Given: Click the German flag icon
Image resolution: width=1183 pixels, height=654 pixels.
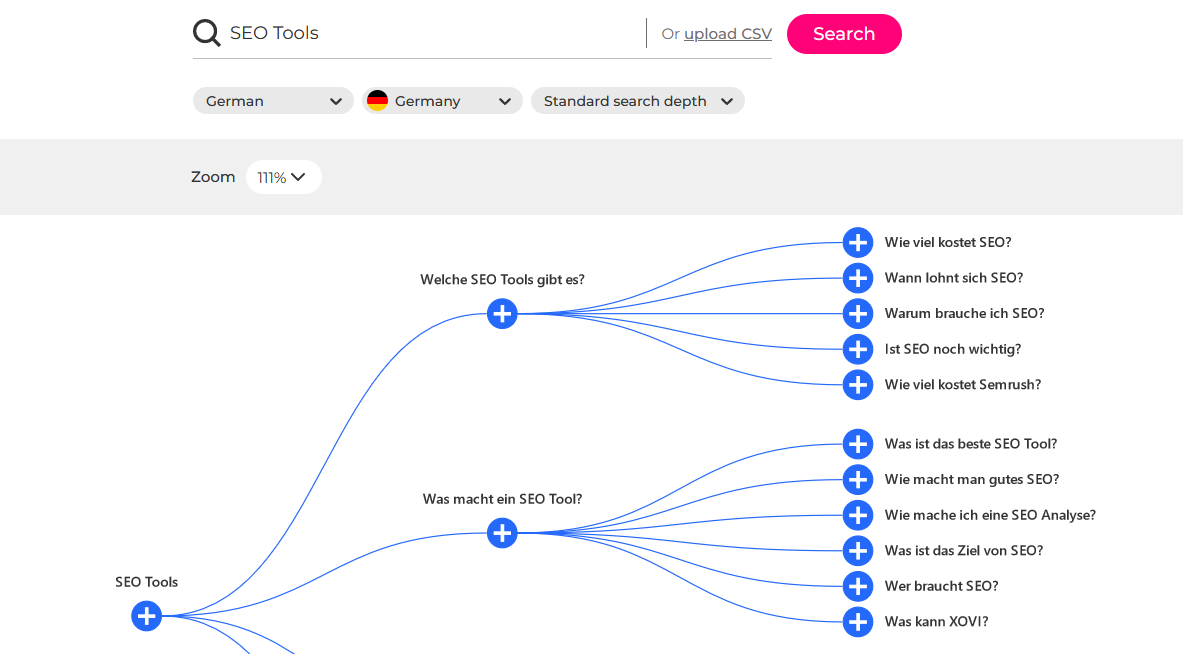Looking at the screenshot, I should coord(377,100).
